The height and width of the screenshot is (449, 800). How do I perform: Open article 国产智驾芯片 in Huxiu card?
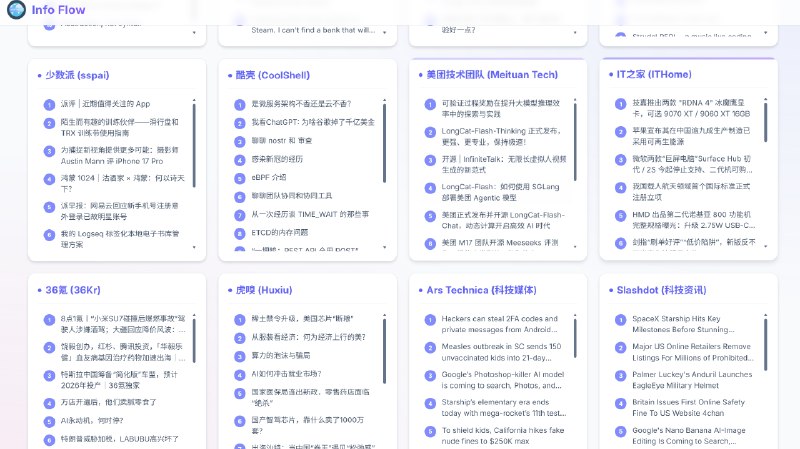pos(308,425)
